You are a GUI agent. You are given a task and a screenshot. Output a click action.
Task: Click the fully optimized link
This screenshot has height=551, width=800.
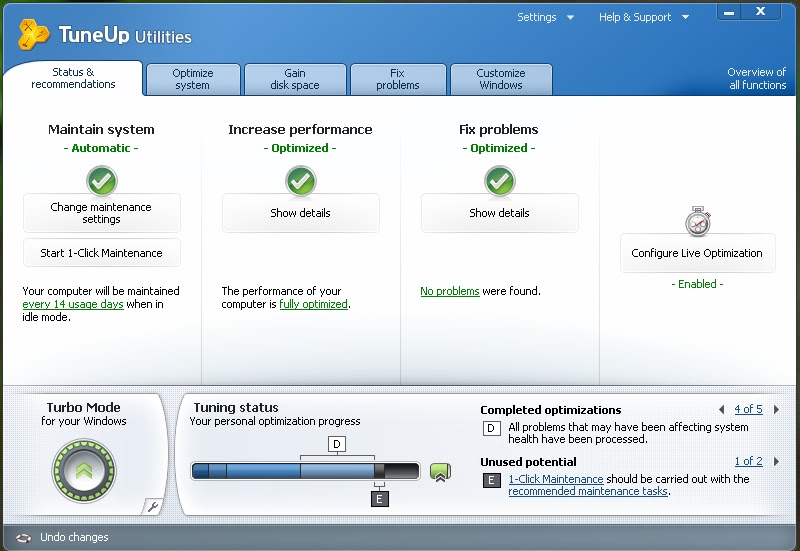pyautogui.click(x=313, y=304)
